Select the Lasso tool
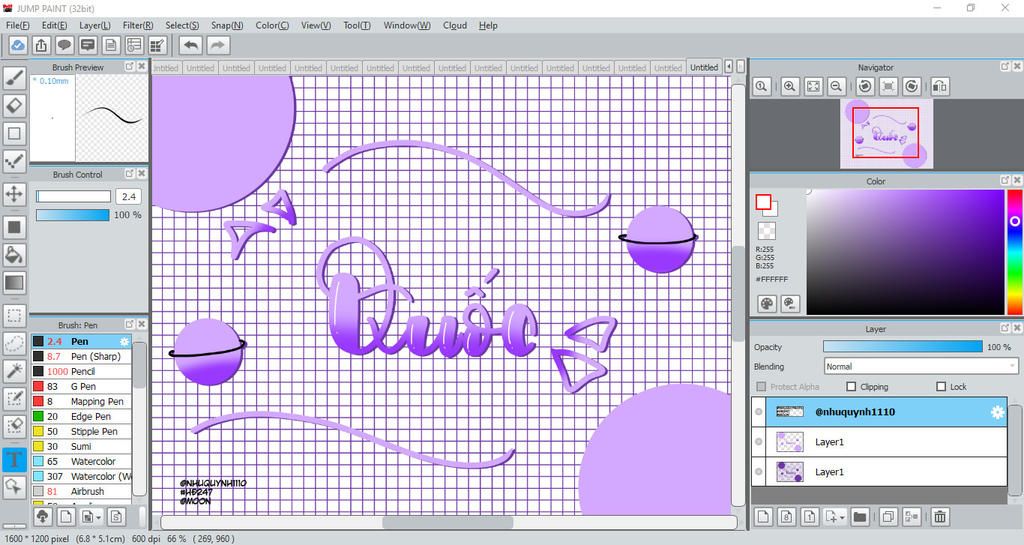This screenshot has height=545, width=1024. tap(14, 343)
